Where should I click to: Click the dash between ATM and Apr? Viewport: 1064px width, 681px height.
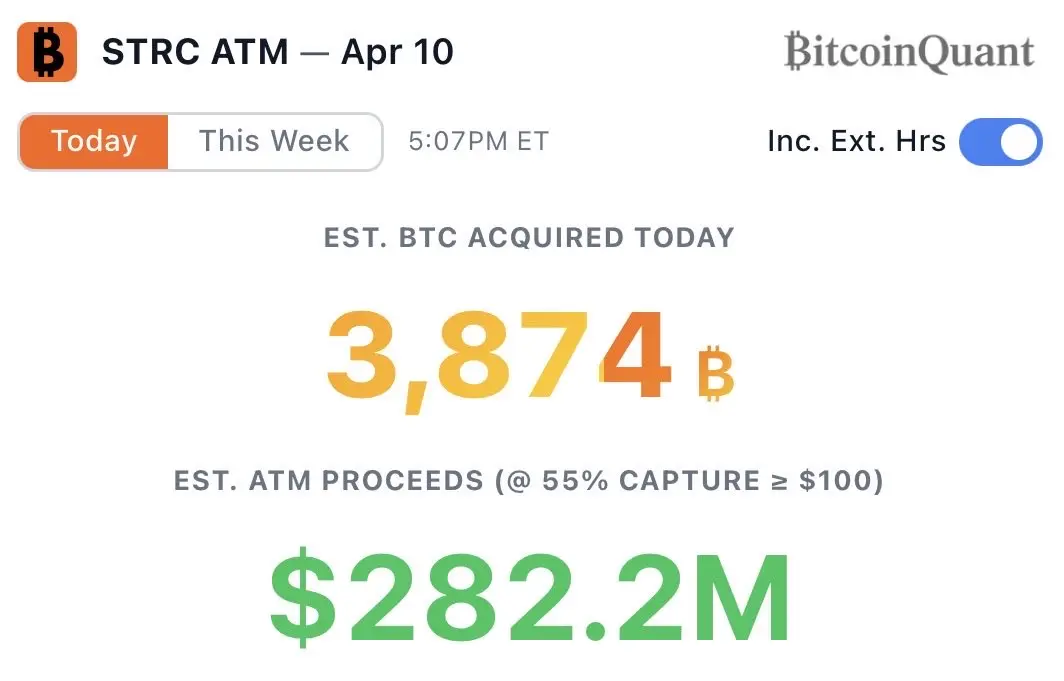314,52
